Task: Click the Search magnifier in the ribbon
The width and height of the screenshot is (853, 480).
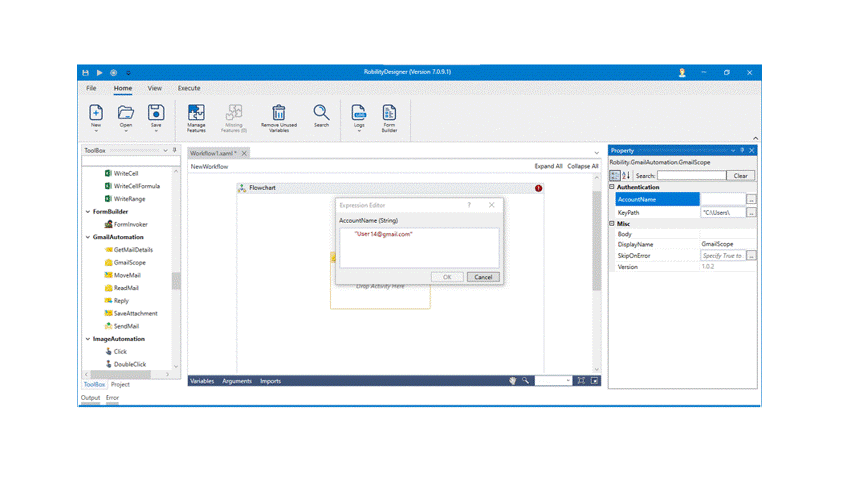Action: 321,114
